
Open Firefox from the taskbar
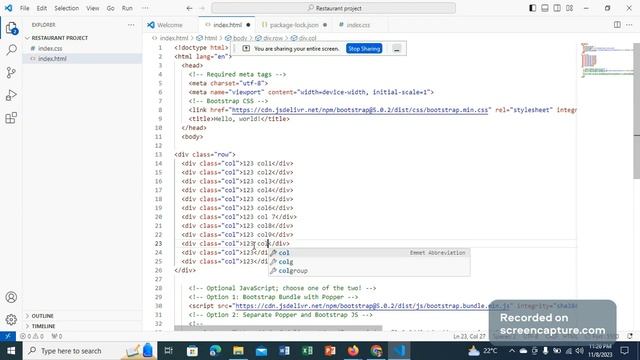pyautogui.click(x=353, y=351)
